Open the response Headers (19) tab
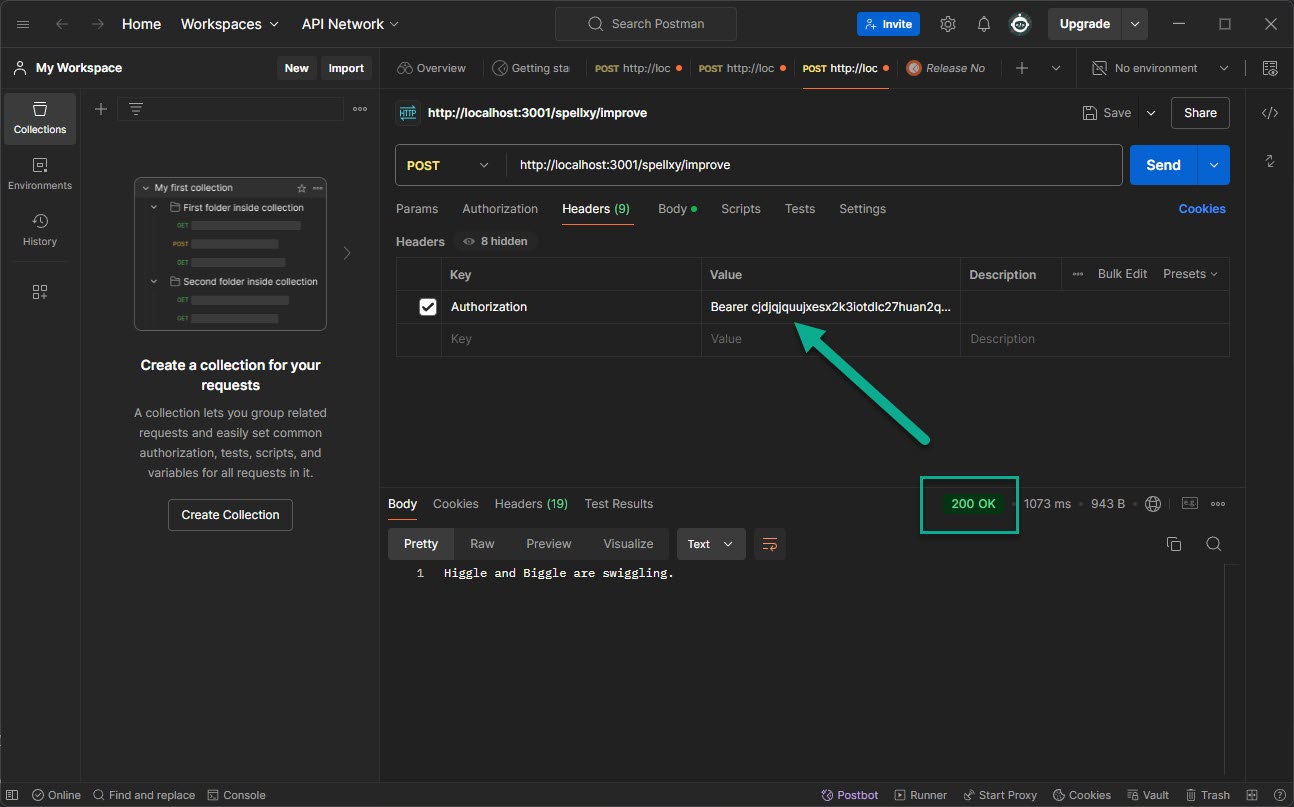1294x807 pixels. (x=531, y=504)
